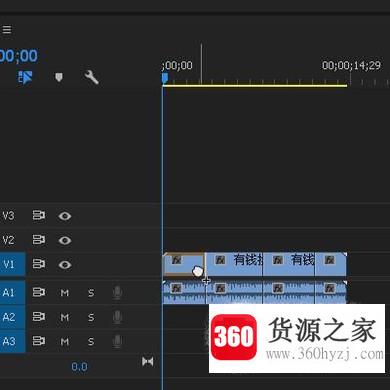
Task: Add a marker with the marker icon
Action: point(59,77)
